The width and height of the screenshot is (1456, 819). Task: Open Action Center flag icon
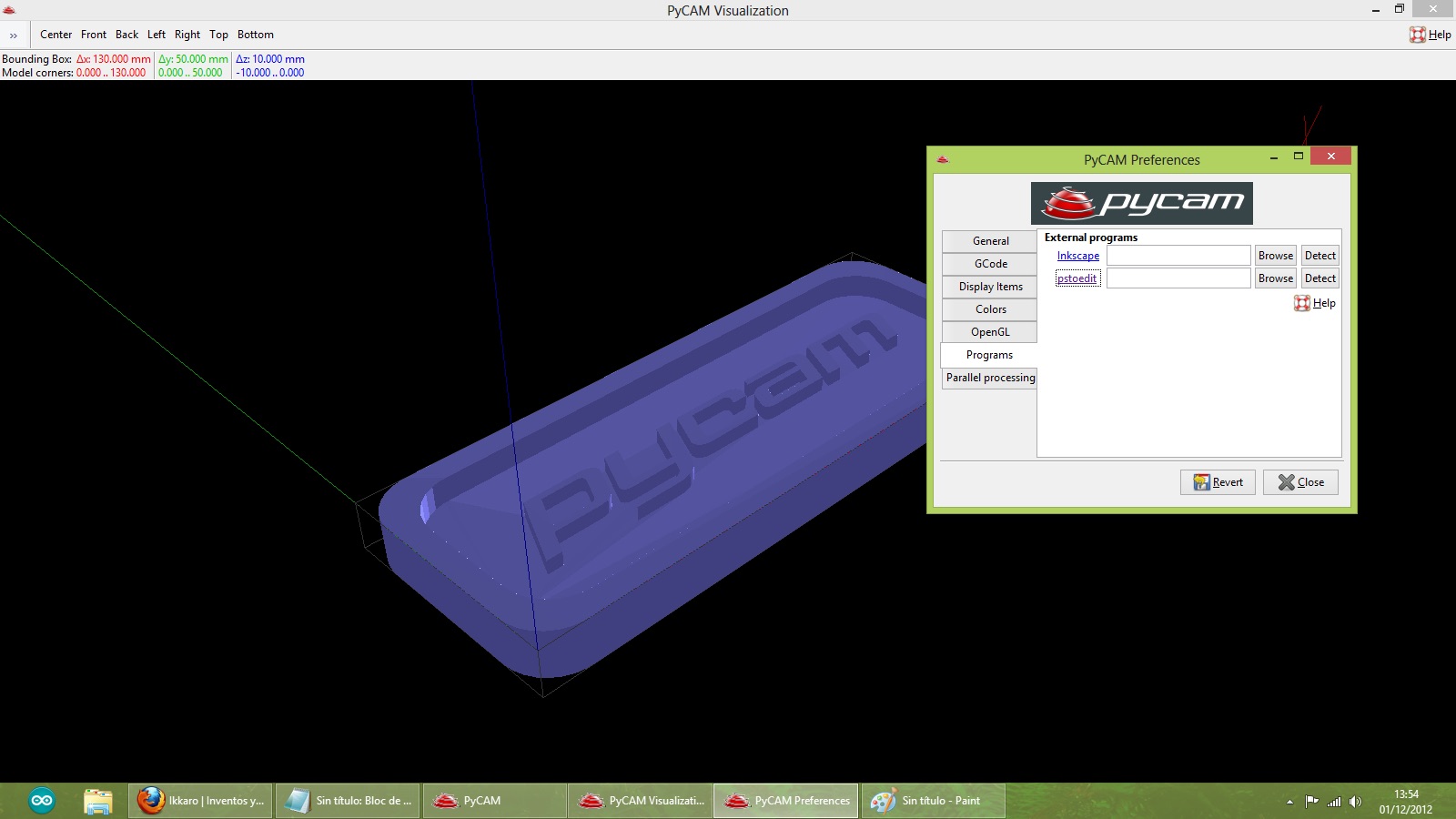pyautogui.click(x=1311, y=802)
